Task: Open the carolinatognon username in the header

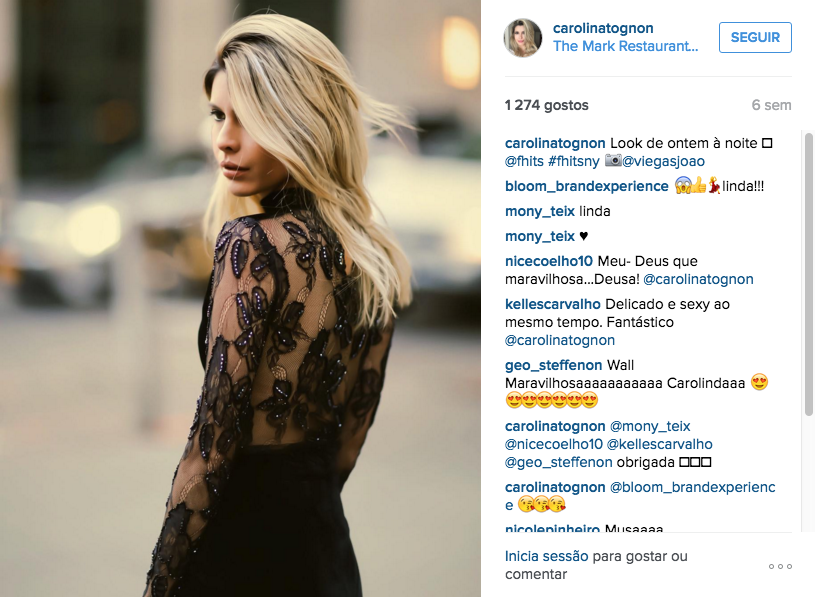Action: [x=603, y=28]
